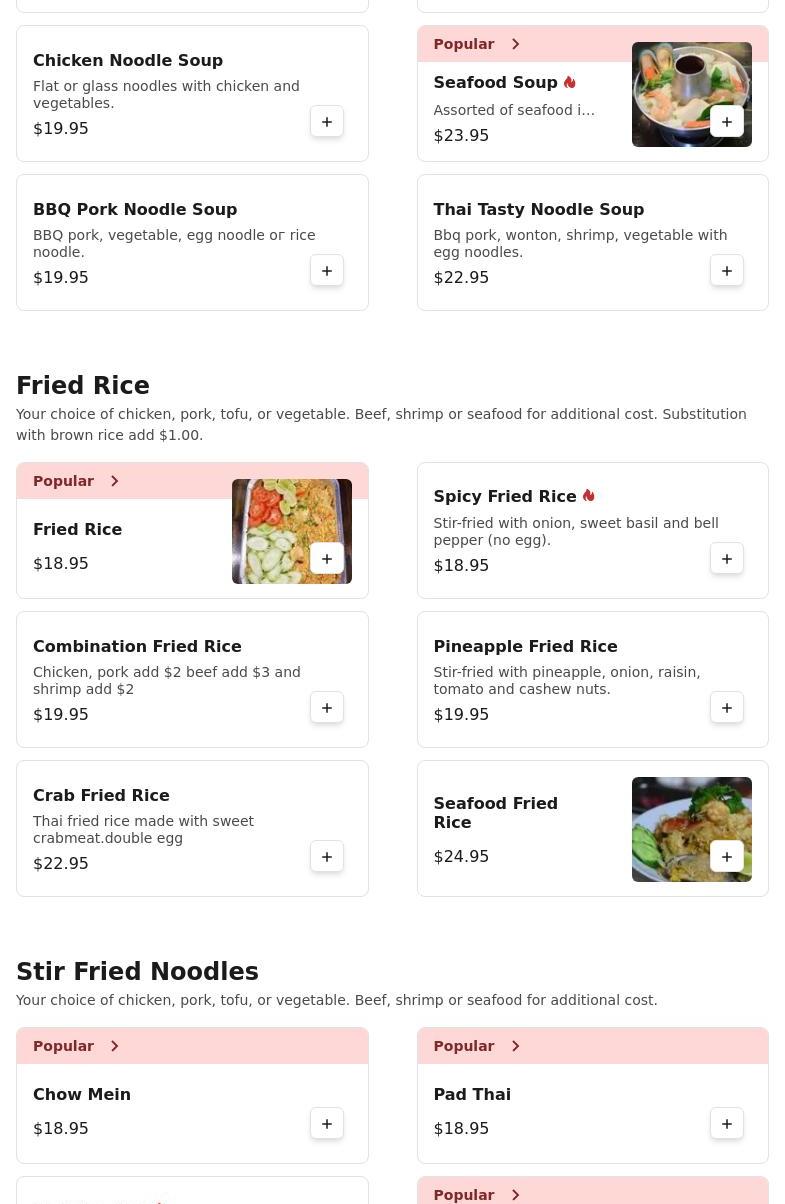The width and height of the screenshot is (785, 1204).
Task: Select the Pineapple Fried Rice title
Action: [x=525, y=646]
